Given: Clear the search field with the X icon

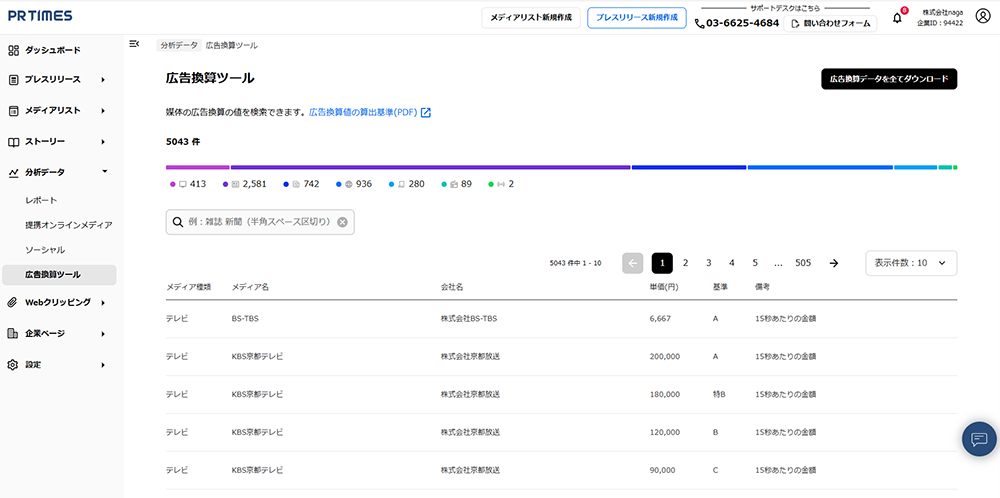Looking at the screenshot, I should click(x=342, y=223).
